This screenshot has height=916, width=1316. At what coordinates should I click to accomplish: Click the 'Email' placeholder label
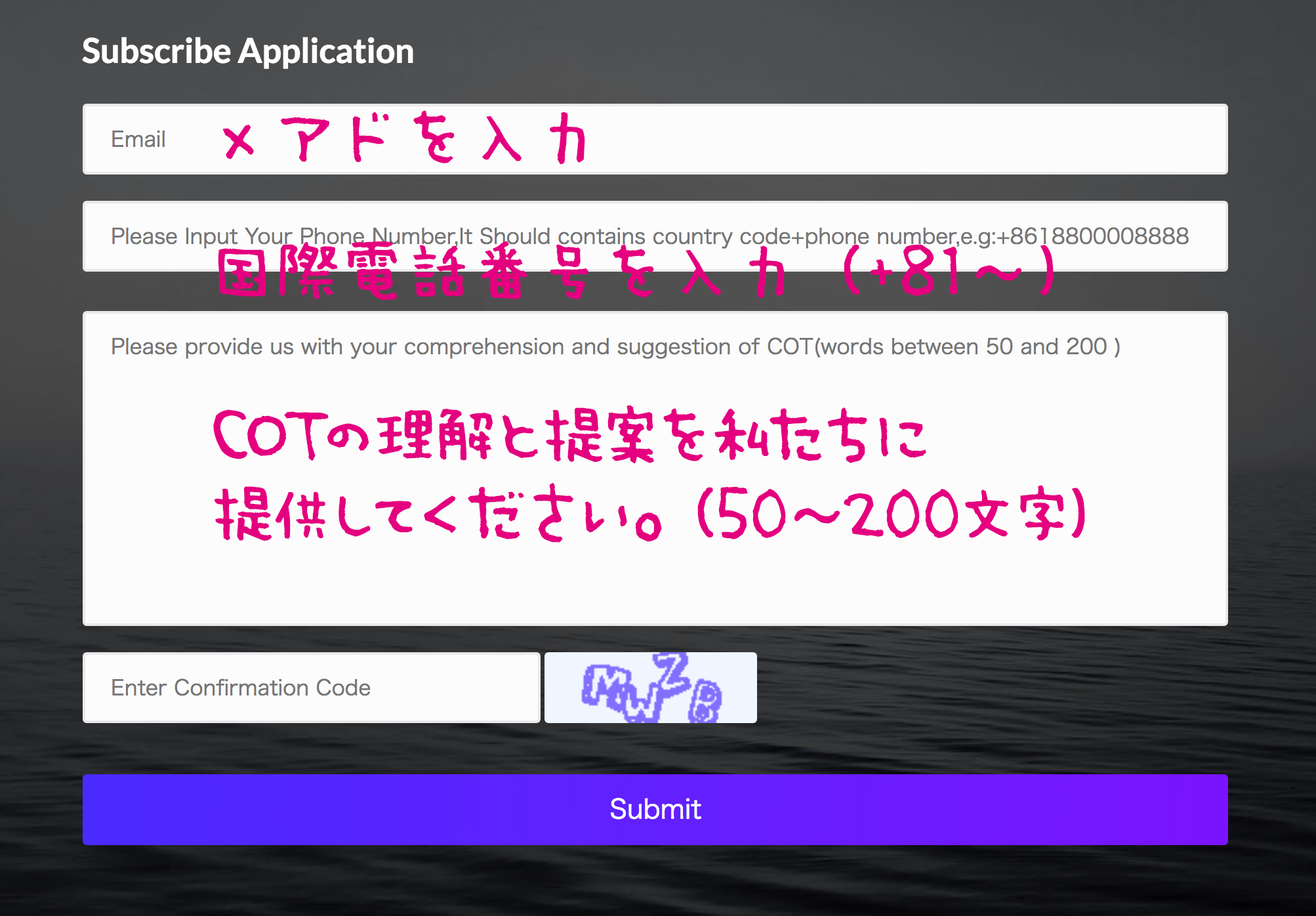click(138, 139)
